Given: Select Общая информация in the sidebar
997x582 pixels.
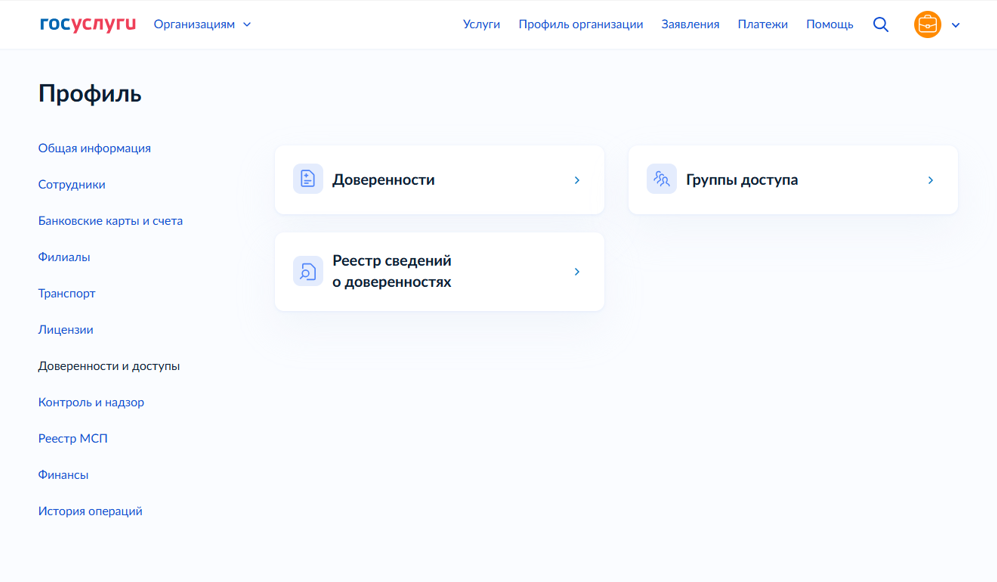Looking at the screenshot, I should pos(94,148).
